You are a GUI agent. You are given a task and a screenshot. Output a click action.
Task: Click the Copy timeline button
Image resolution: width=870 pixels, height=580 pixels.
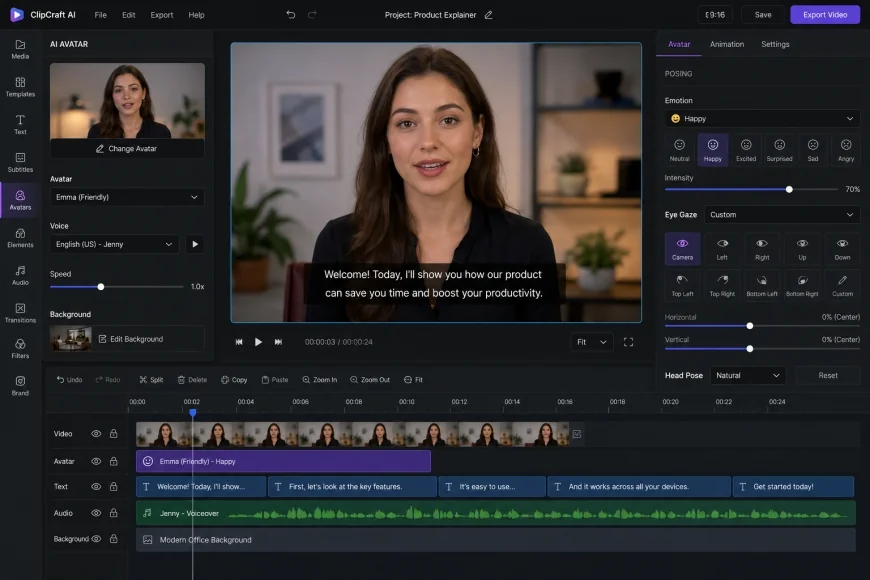click(x=234, y=380)
